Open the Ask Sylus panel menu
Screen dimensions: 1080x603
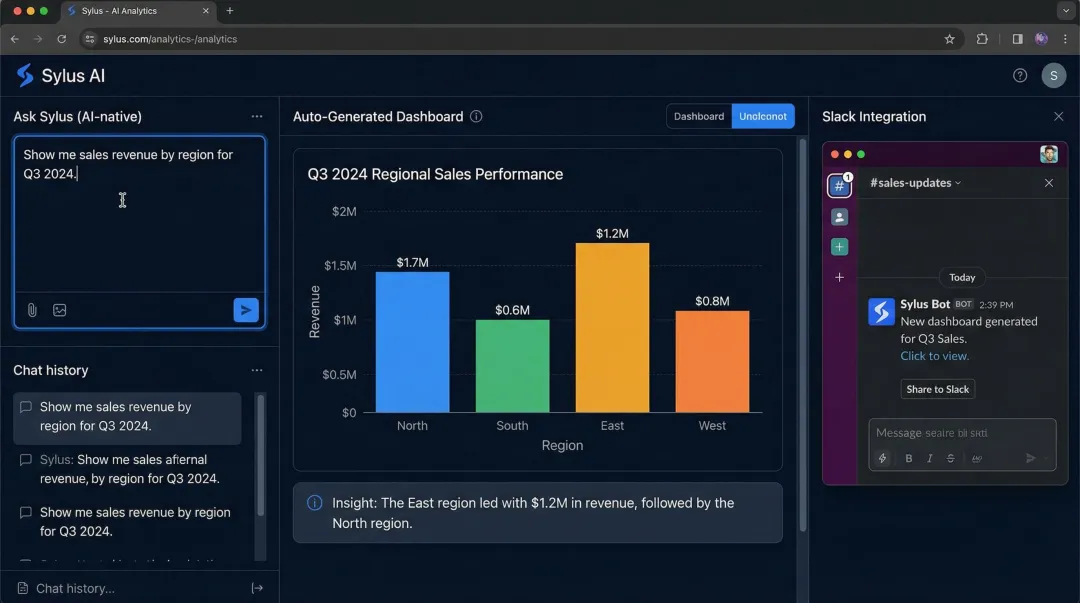coord(257,116)
